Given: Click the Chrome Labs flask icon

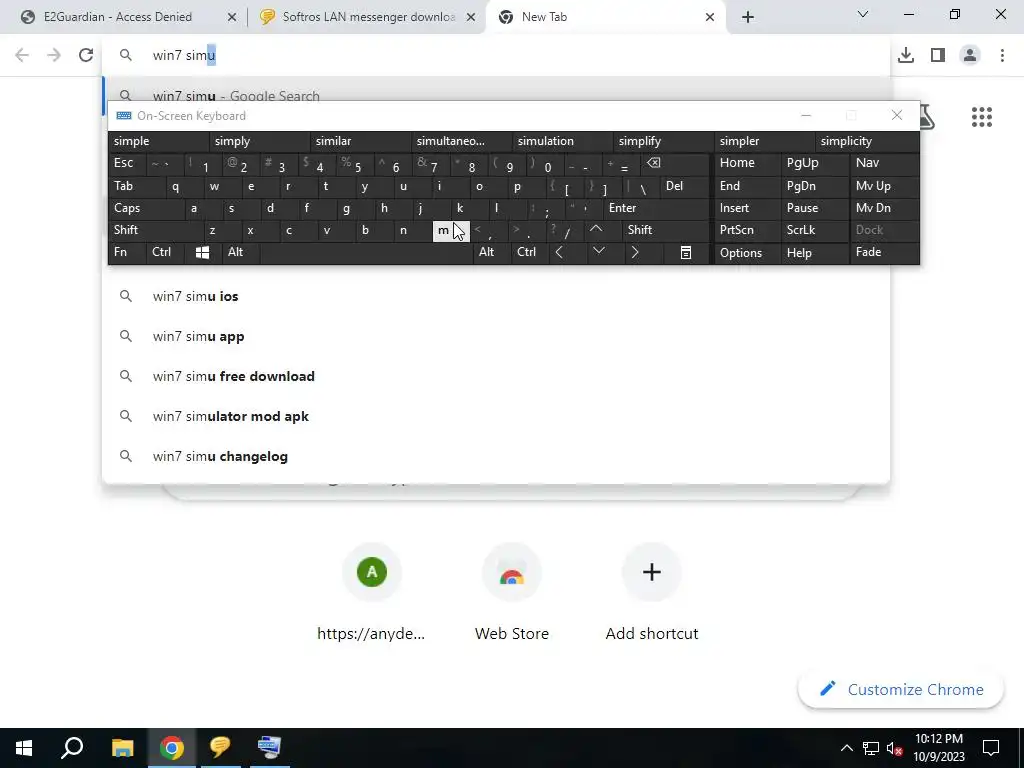Looking at the screenshot, I should (x=927, y=118).
